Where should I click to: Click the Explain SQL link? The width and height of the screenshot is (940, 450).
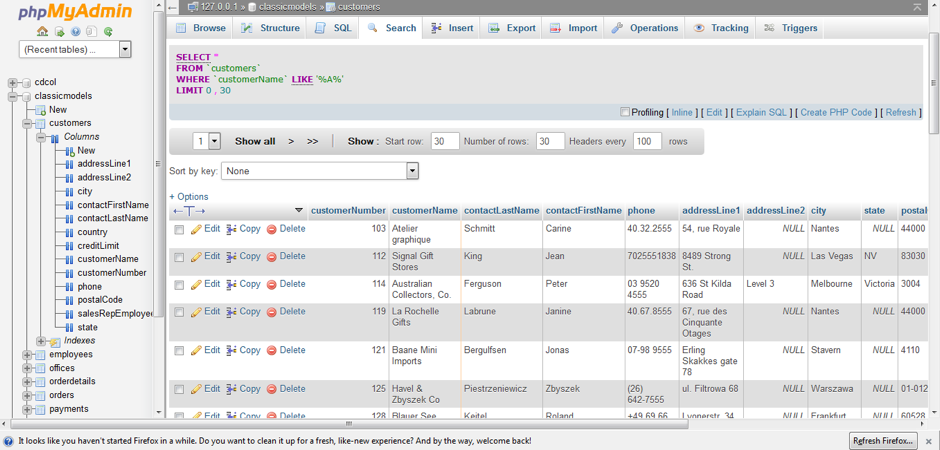[761, 113]
